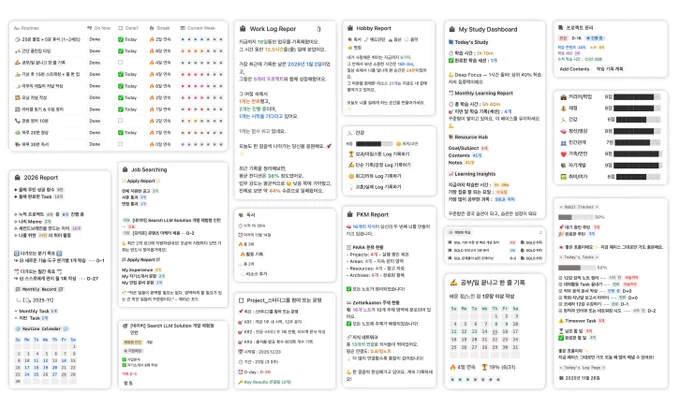Click the progress bar in the heart icon row

(x=638, y=154)
